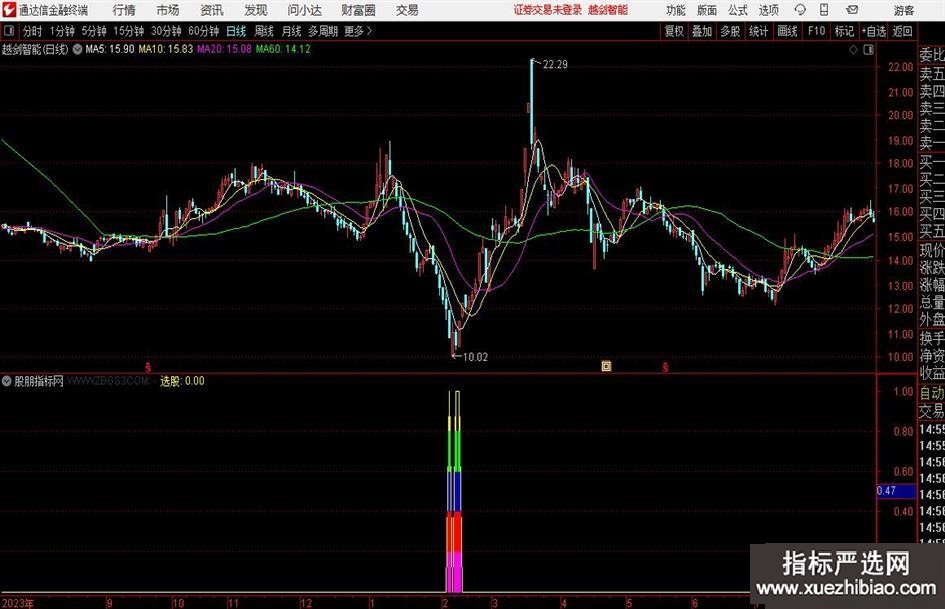This screenshot has width=945, height=609.
Task: Click the 画线 drawing tool button
Action: [787, 31]
